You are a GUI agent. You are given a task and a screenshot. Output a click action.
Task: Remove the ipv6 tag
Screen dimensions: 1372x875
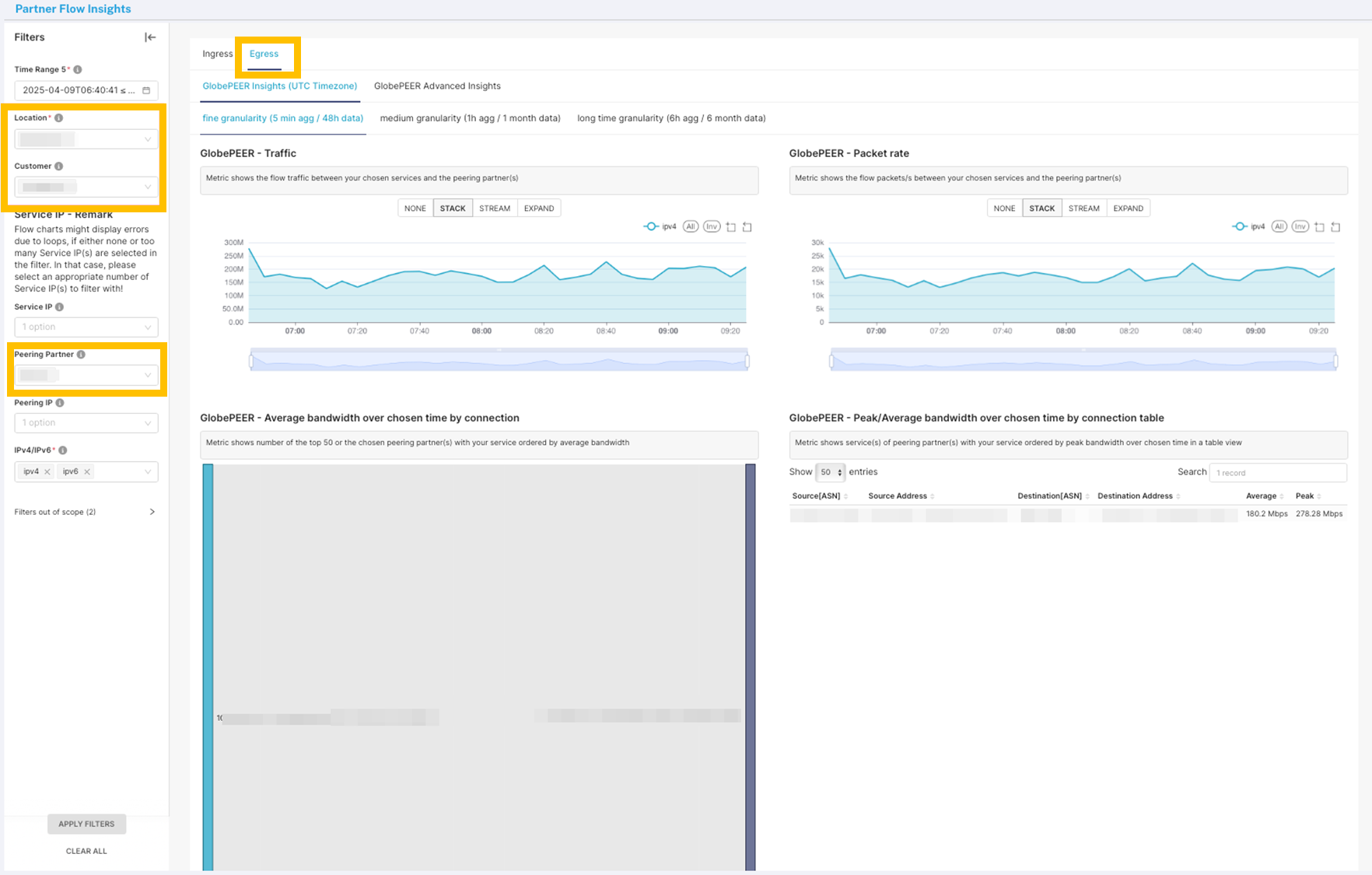[x=87, y=471]
